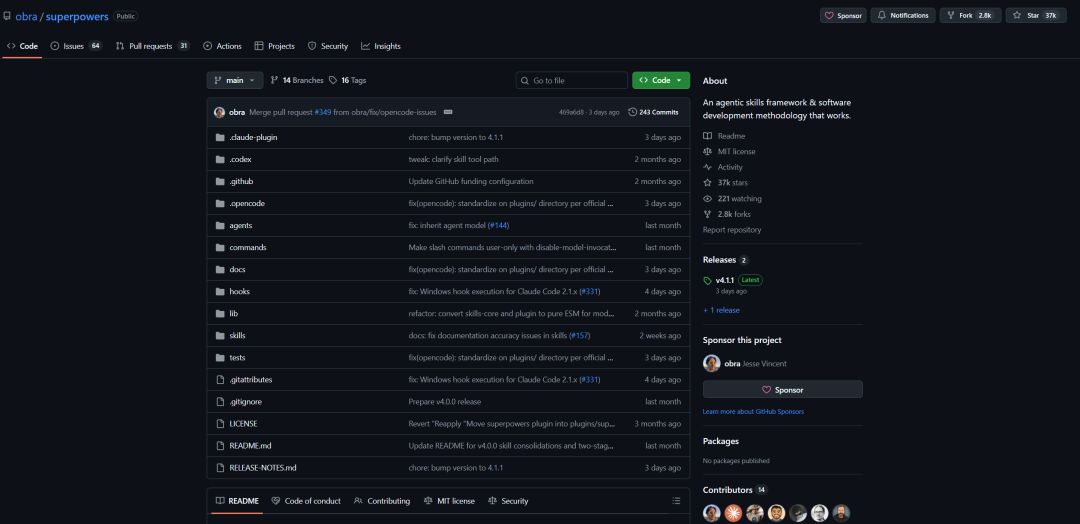This screenshot has height=524, width=1080.
Task: Click Report repository
Action: (x=732, y=230)
